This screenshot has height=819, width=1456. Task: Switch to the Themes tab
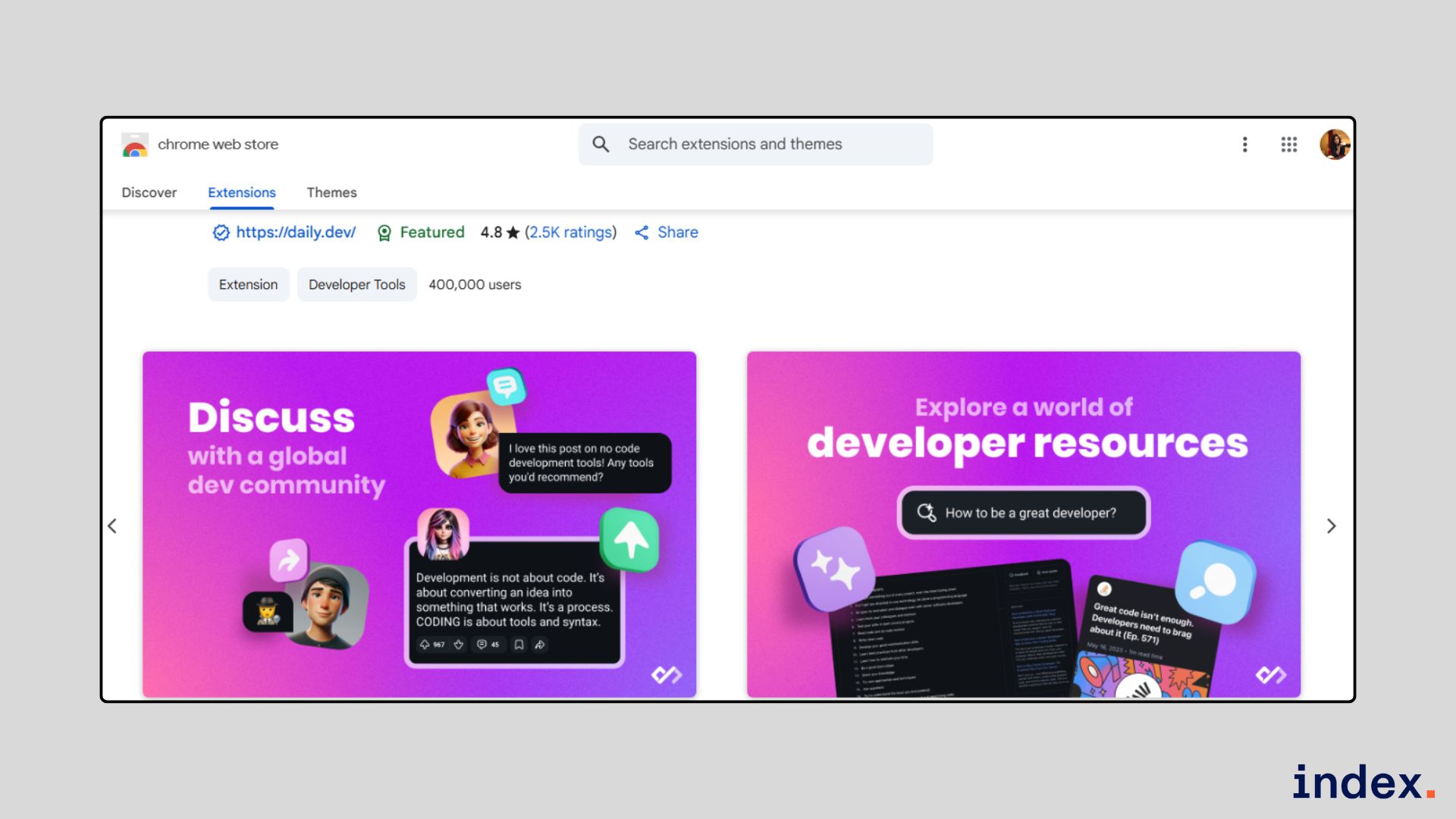[x=331, y=193]
